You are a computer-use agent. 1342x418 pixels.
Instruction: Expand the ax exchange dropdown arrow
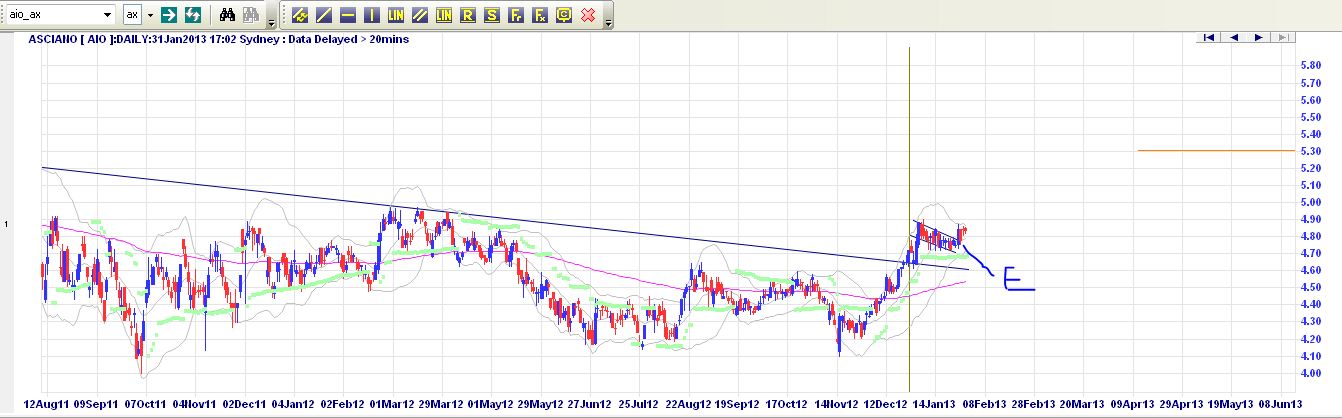(x=151, y=15)
